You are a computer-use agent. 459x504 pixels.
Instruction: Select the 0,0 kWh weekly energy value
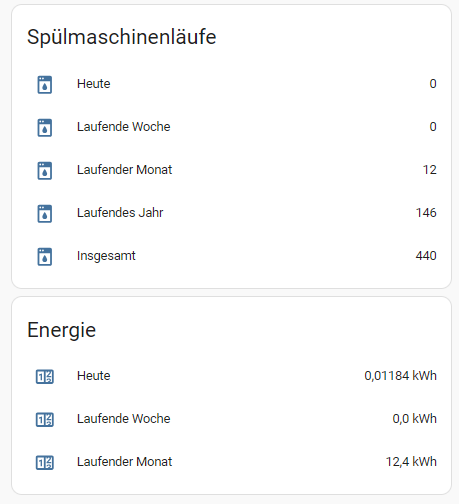click(414, 419)
